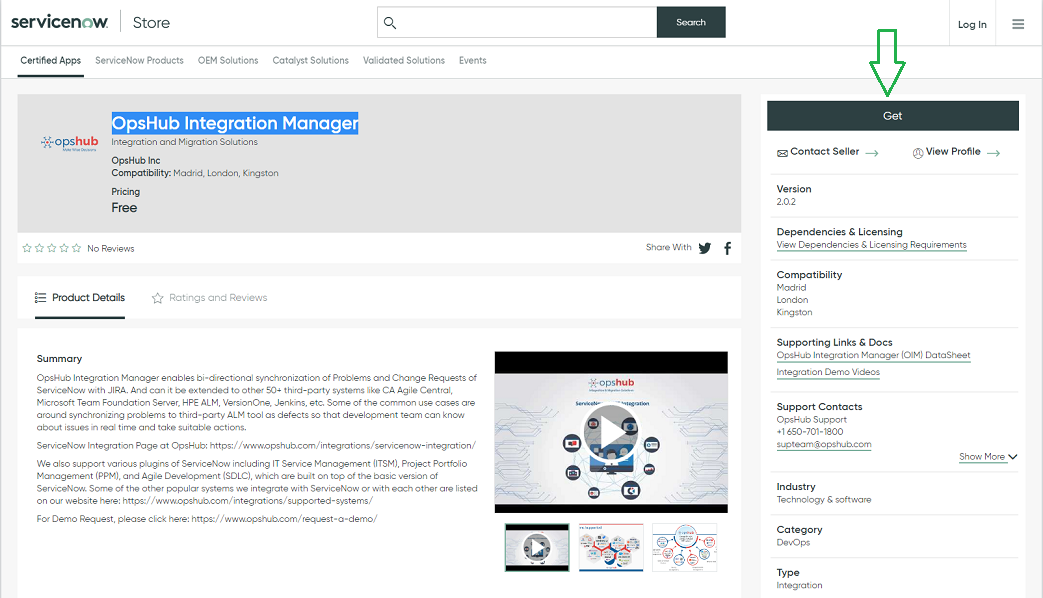Open the Certified Apps tab
This screenshot has height=598, width=1043.
click(x=50, y=61)
